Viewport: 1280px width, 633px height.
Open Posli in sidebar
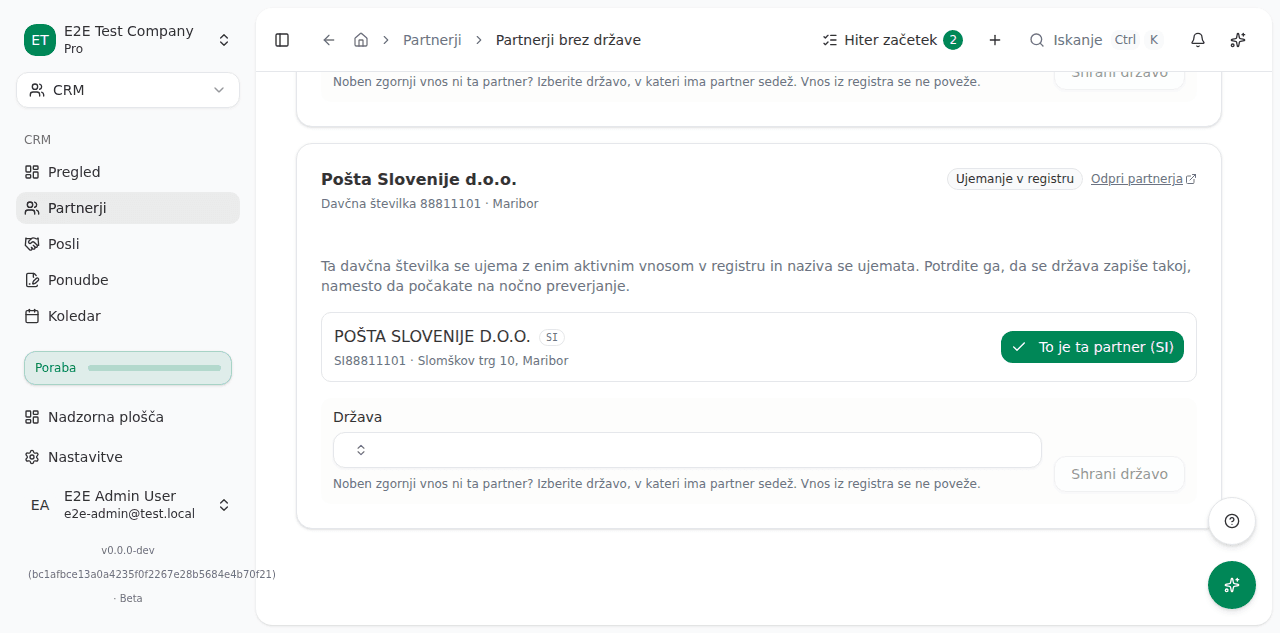click(x=128, y=244)
